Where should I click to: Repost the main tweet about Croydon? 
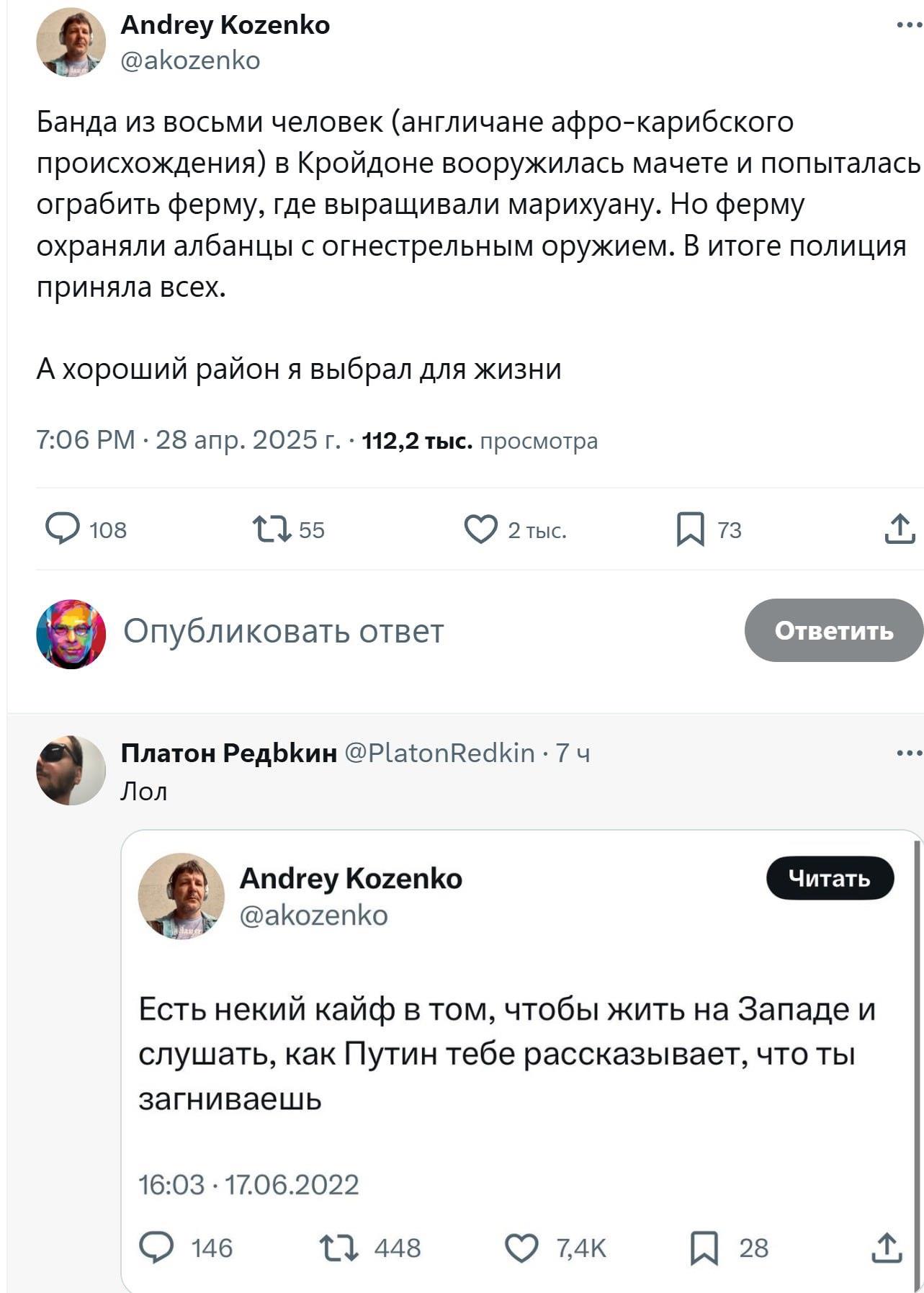272,529
